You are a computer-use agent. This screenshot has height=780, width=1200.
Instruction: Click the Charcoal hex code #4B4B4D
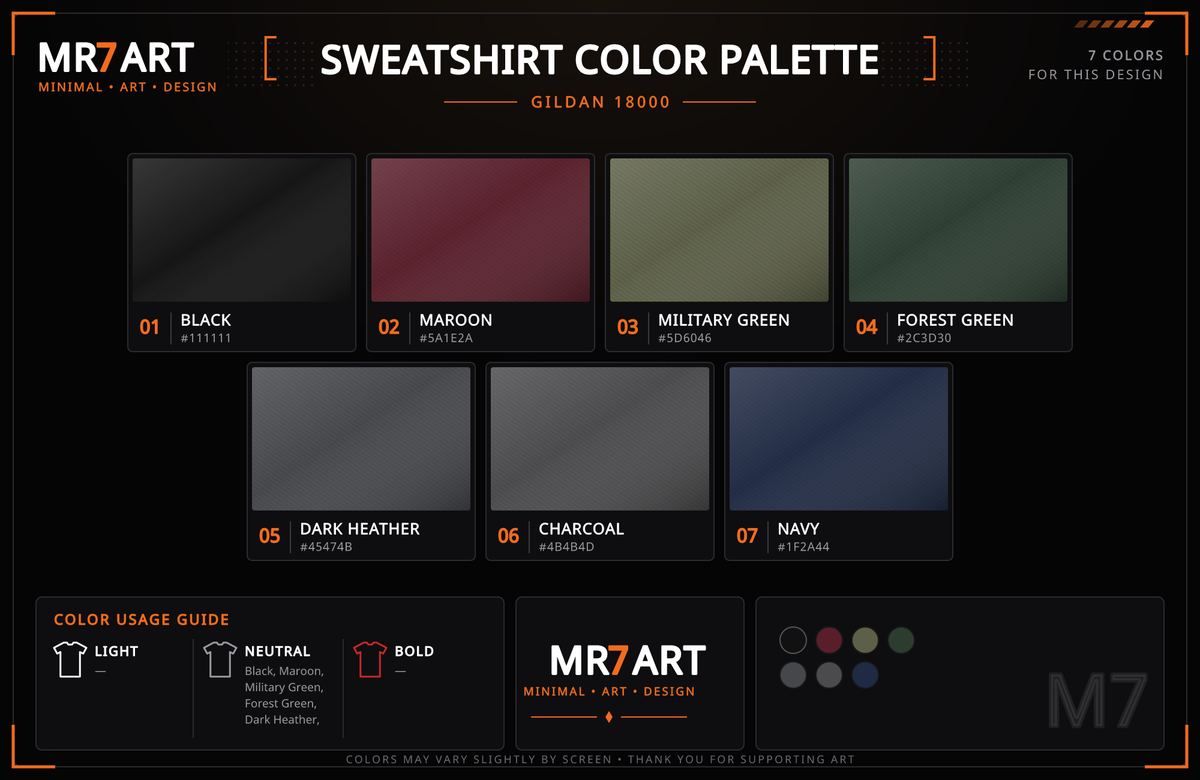567,547
